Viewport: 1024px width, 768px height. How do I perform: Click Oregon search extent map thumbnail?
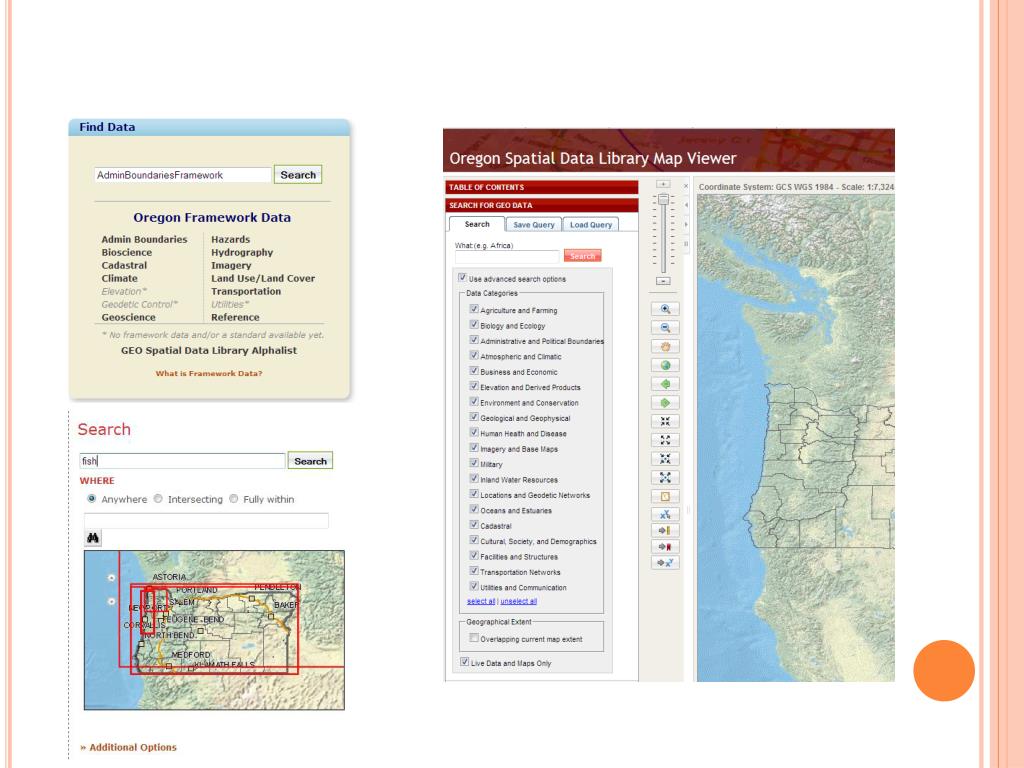(x=214, y=630)
